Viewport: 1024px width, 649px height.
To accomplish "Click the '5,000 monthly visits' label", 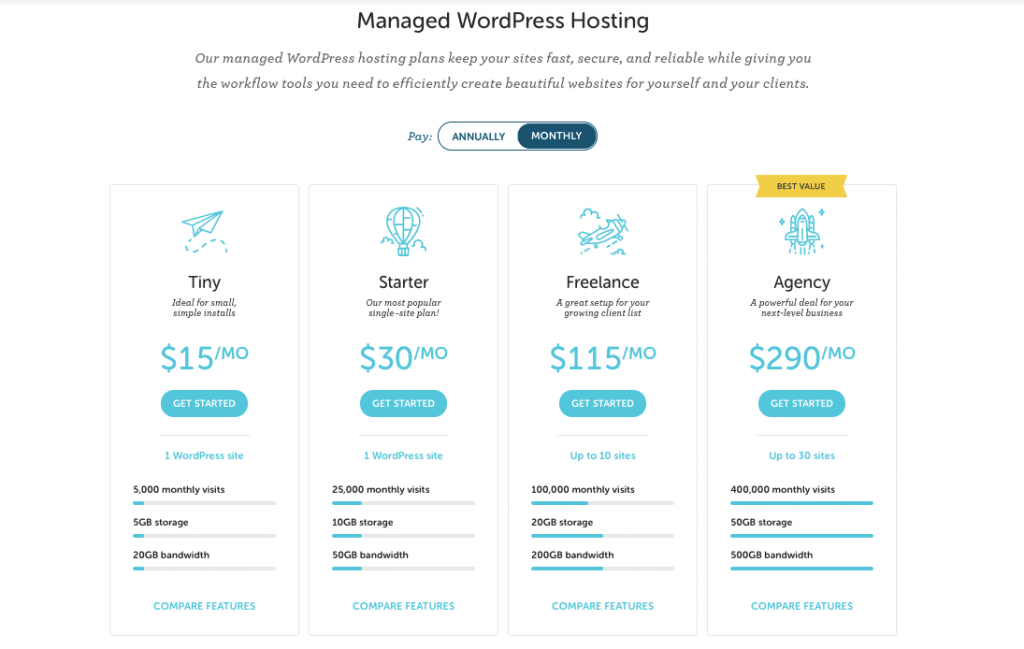I will [179, 490].
